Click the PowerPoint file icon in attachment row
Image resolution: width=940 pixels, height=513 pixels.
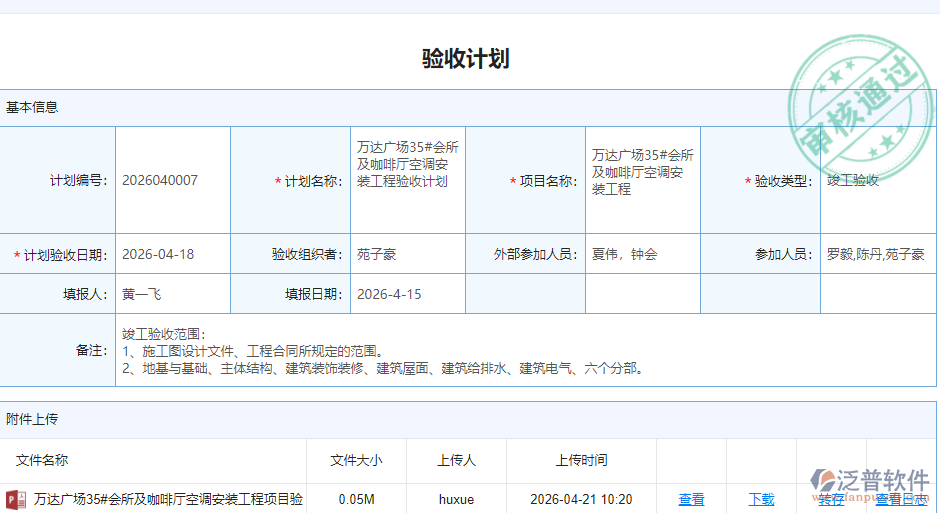(x=16, y=500)
